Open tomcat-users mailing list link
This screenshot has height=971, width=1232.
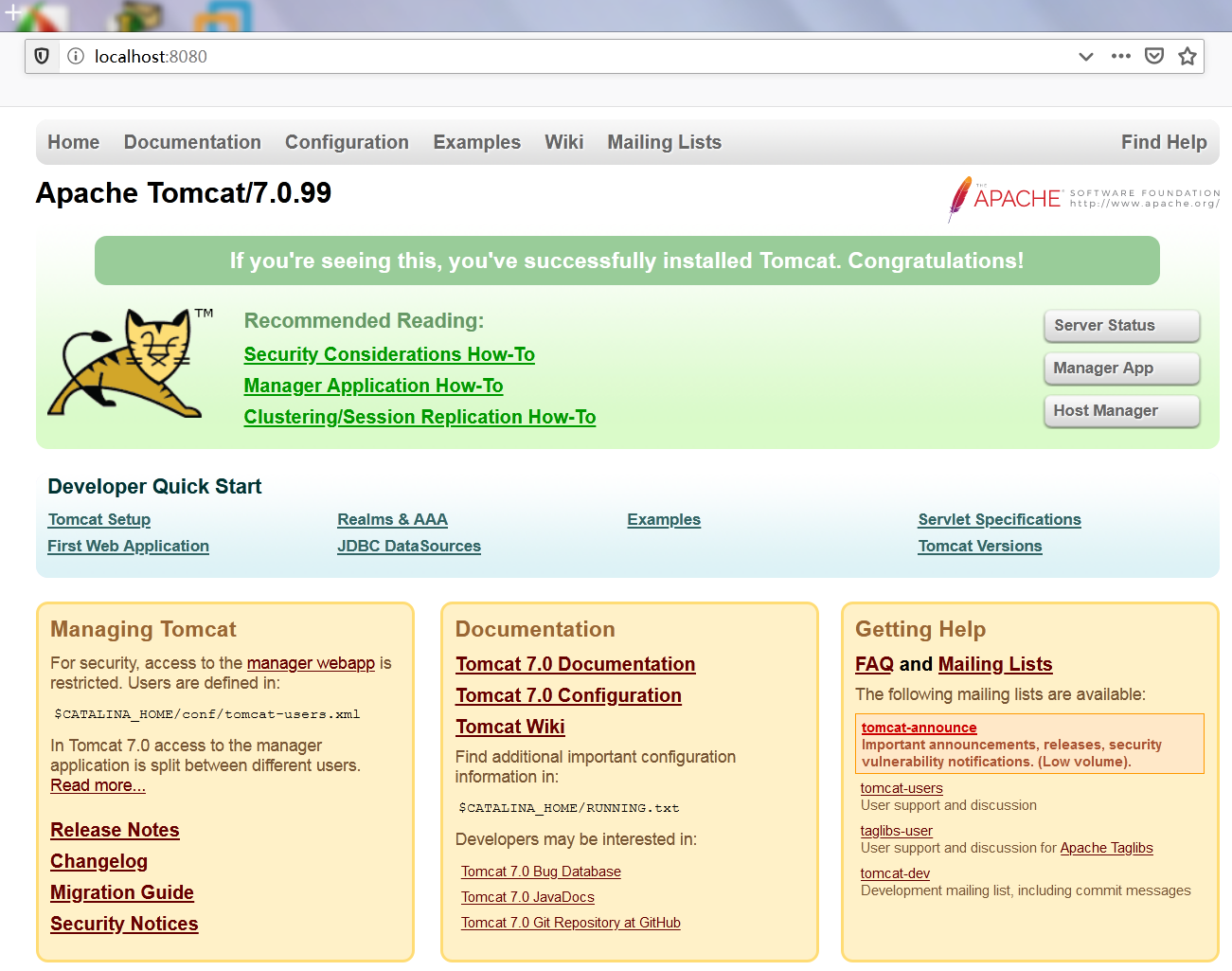[902, 788]
